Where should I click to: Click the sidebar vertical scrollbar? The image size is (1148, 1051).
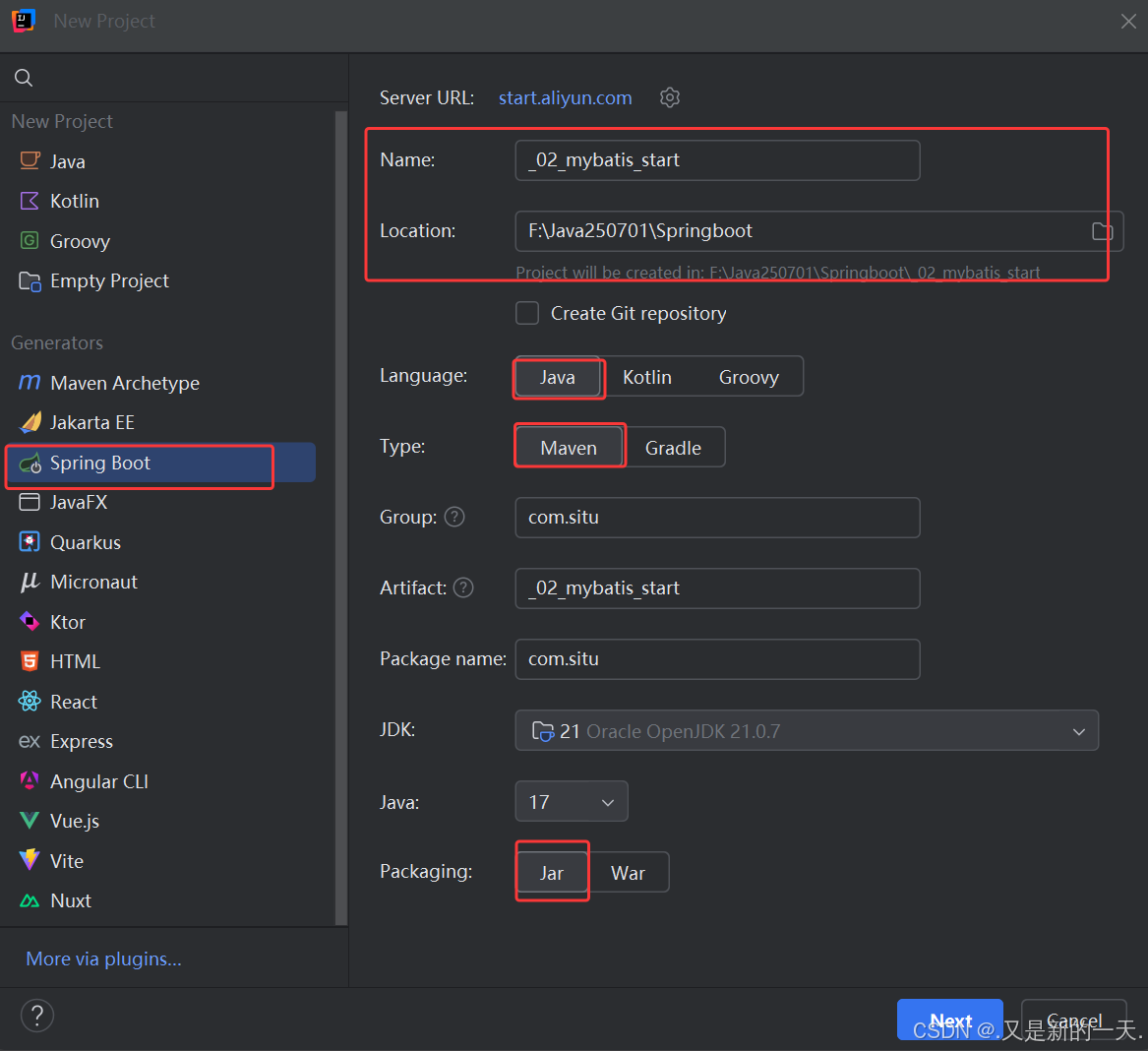click(341, 517)
